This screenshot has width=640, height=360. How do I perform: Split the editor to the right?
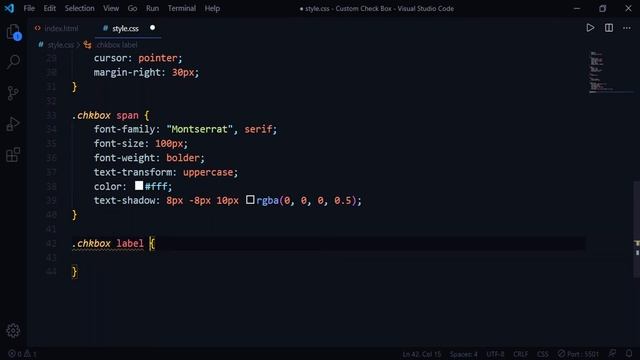point(609,28)
